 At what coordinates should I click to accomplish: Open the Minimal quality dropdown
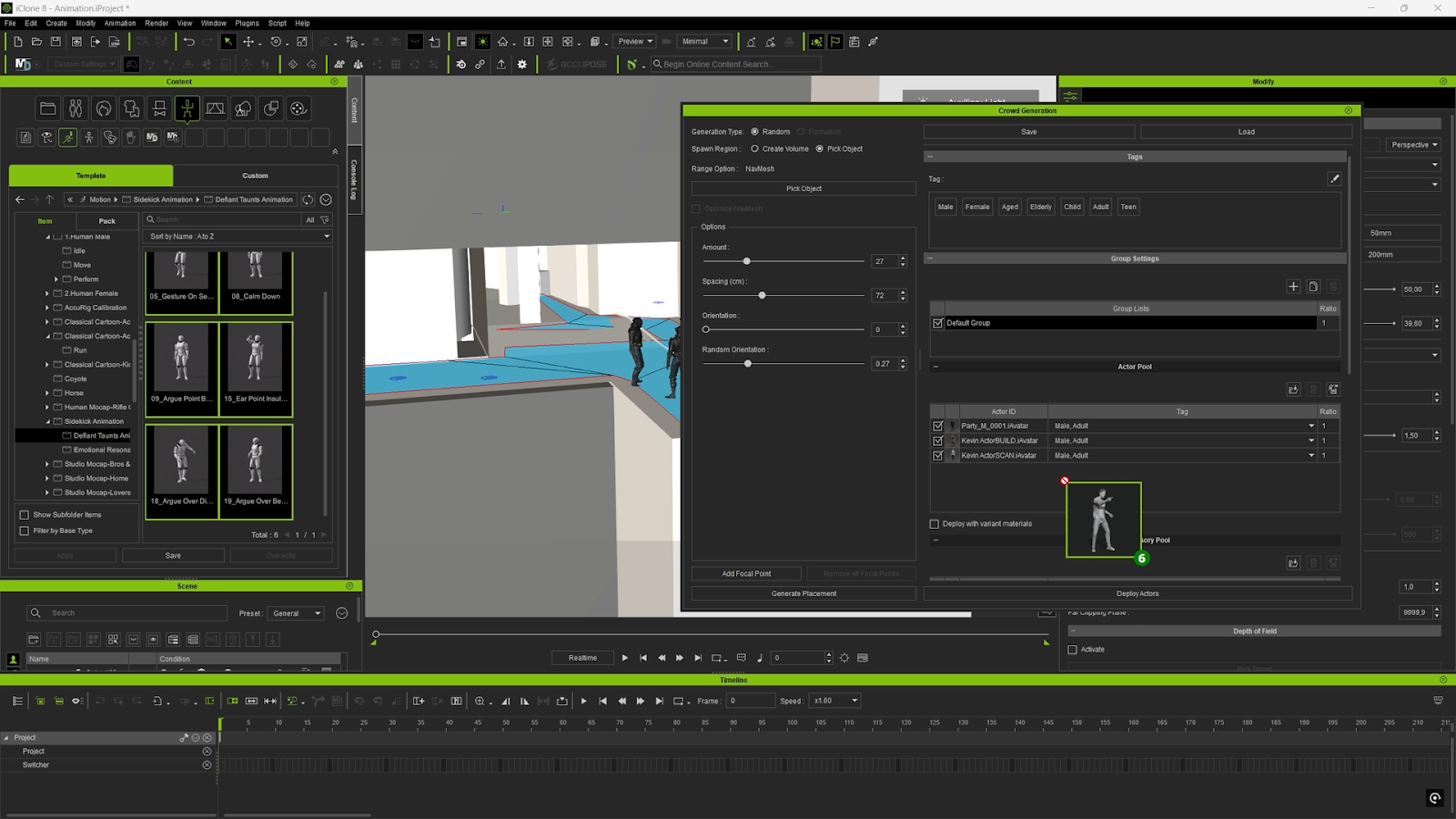[x=704, y=42]
